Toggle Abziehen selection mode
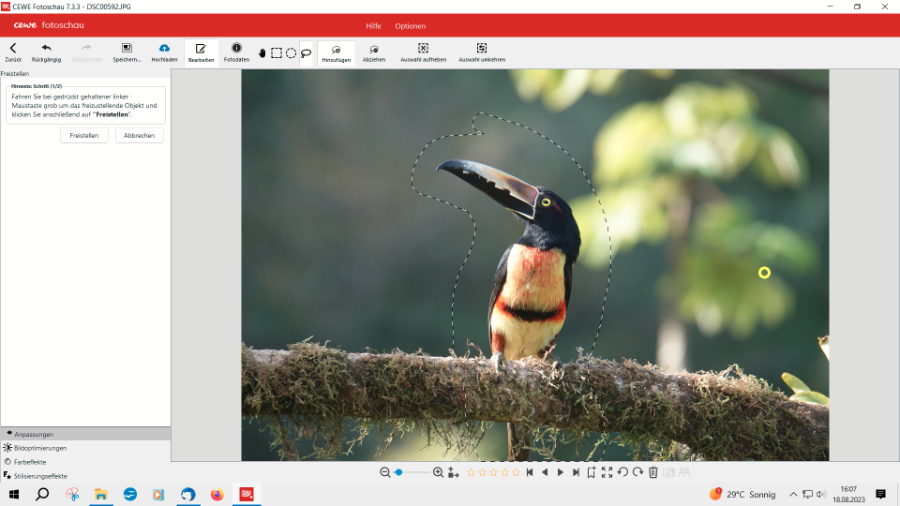The image size is (900, 506). [x=374, y=53]
